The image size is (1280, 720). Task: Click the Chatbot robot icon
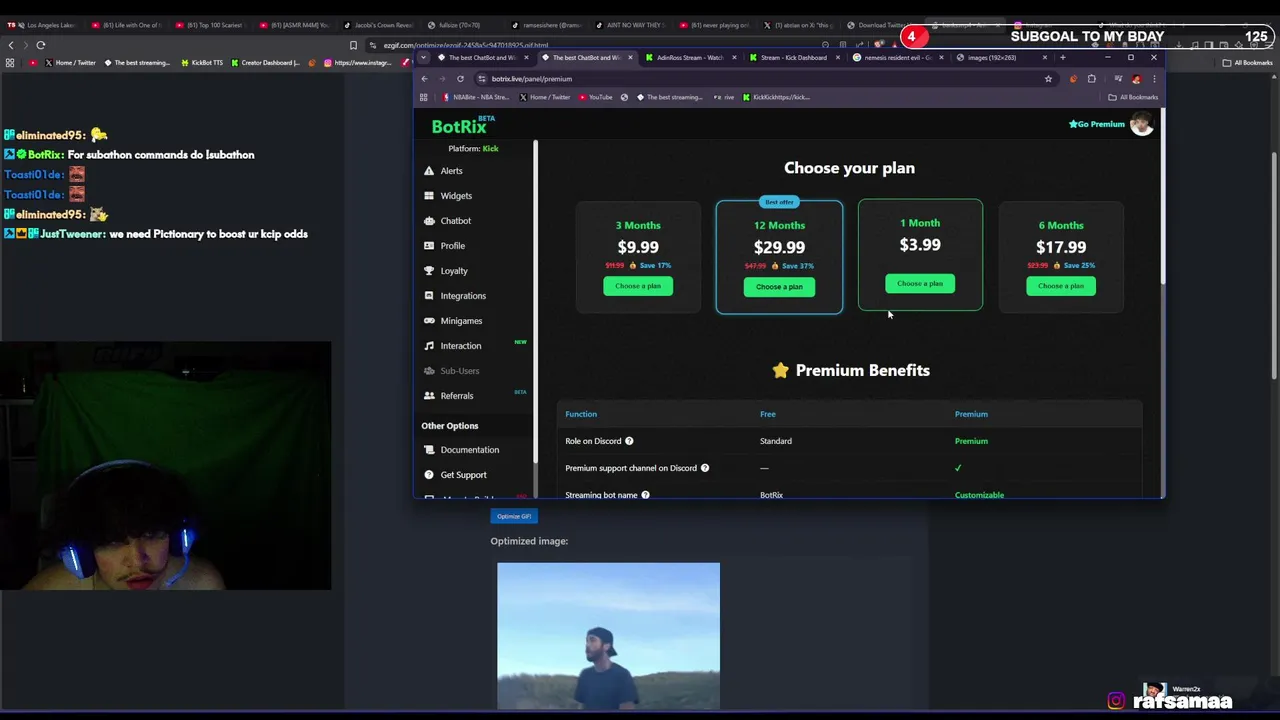pos(429,221)
